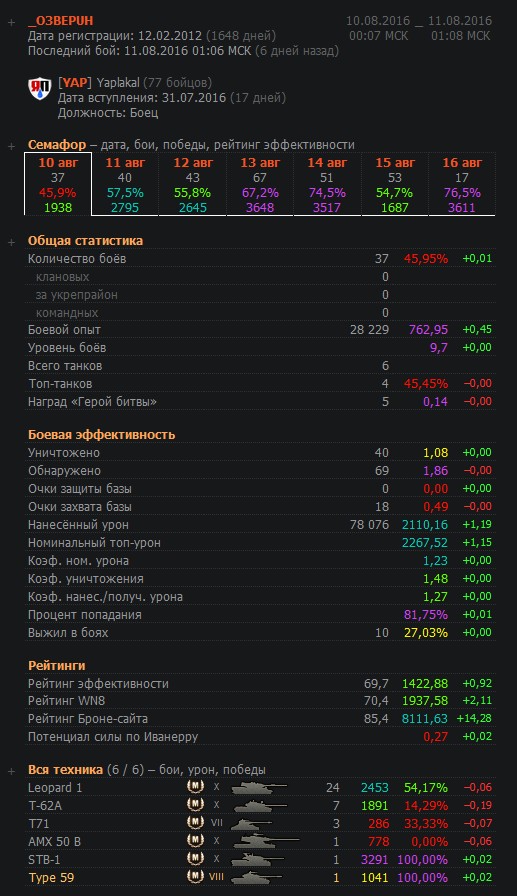The image size is (517, 896).
Task: Click the Номинальный топ-урон label
Action: point(94,543)
